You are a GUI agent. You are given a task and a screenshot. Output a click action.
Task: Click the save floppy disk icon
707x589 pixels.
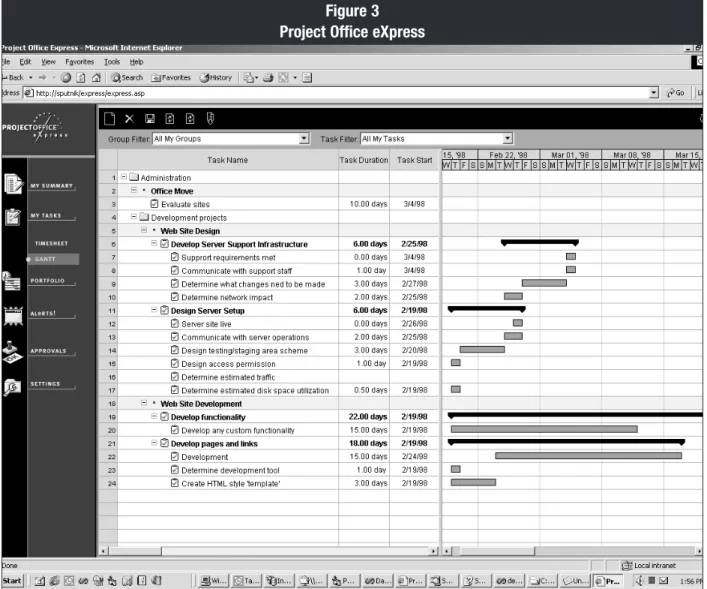(150, 119)
